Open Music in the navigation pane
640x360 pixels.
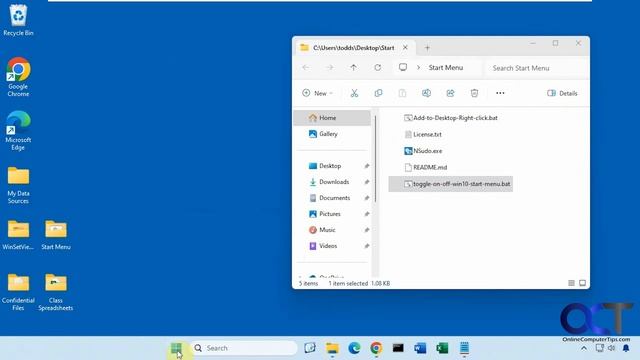[327, 230]
